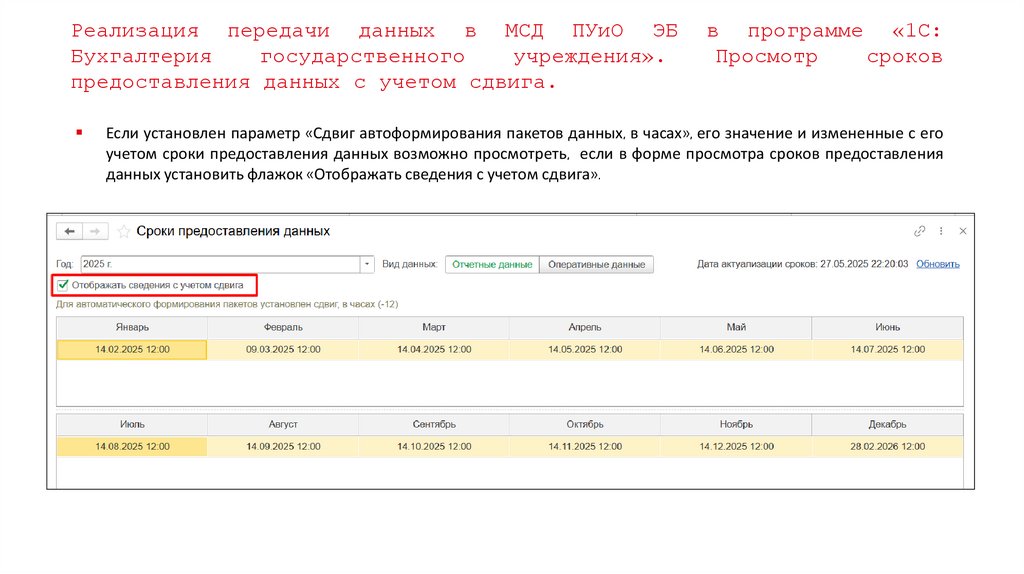Image resolution: width=1024 pixels, height=574 pixels.
Task: Select the cell 28.02.2026 12:00
Action: click(x=888, y=447)
